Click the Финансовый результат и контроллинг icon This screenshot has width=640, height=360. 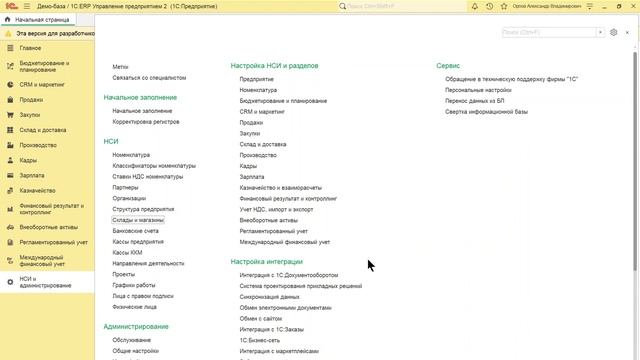(10, 209)
